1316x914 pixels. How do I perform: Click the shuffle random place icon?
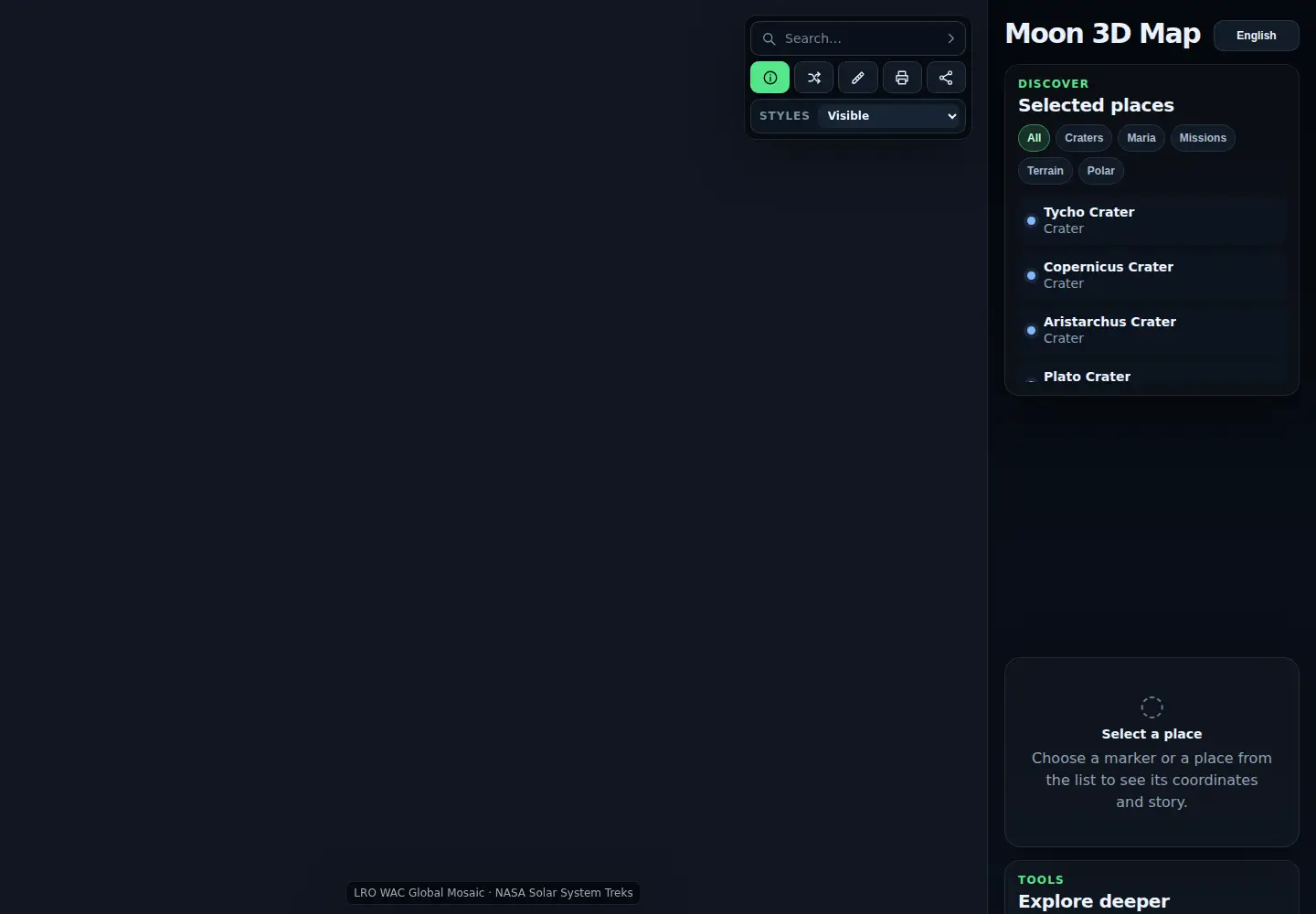click(813, 78)
